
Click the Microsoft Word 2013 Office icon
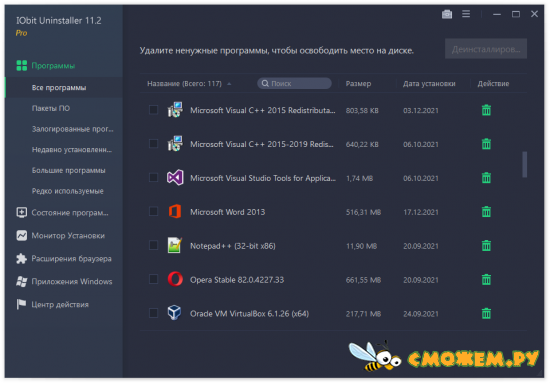click(175, 211)
